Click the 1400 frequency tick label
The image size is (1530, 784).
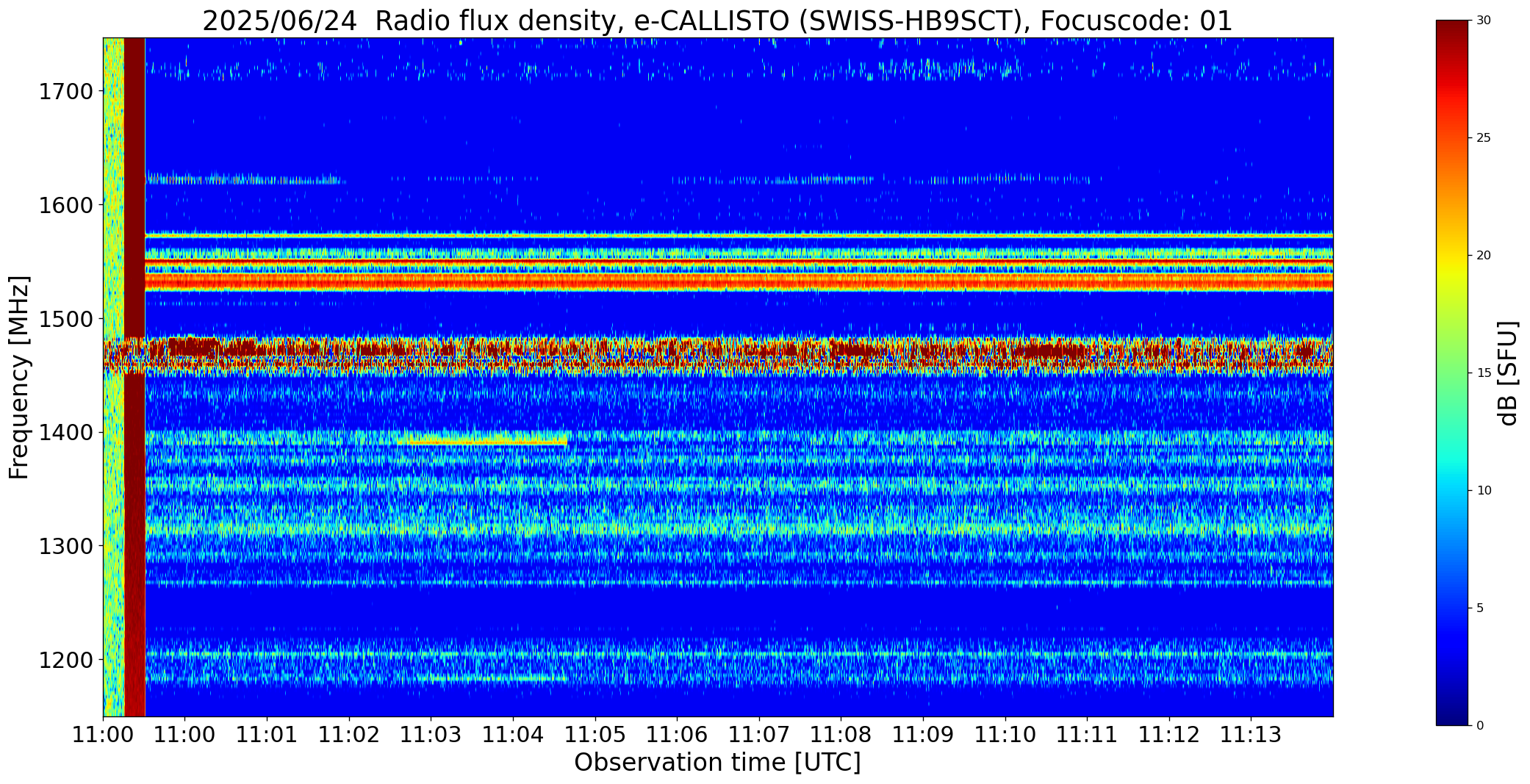tap(65, 432)
